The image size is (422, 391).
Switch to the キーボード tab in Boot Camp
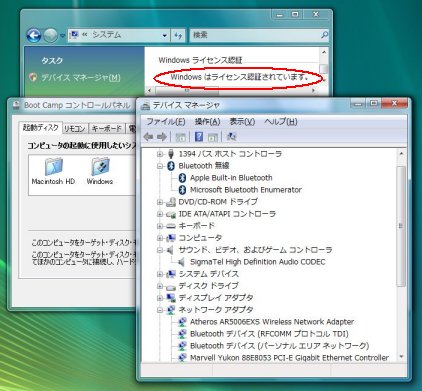(x=107, y=128)
